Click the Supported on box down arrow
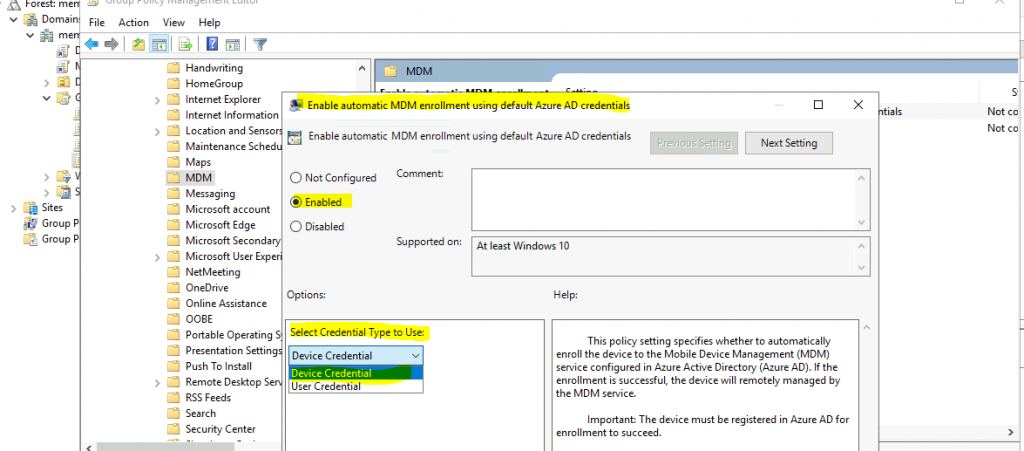The height and width of the screenshot is (451, 1024). coord(863,268)
